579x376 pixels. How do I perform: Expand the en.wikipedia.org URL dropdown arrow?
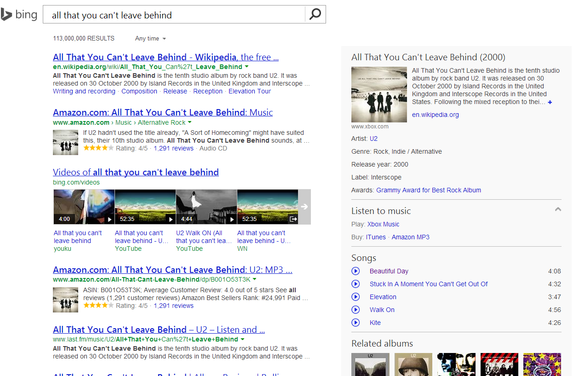tap(247, 67)
